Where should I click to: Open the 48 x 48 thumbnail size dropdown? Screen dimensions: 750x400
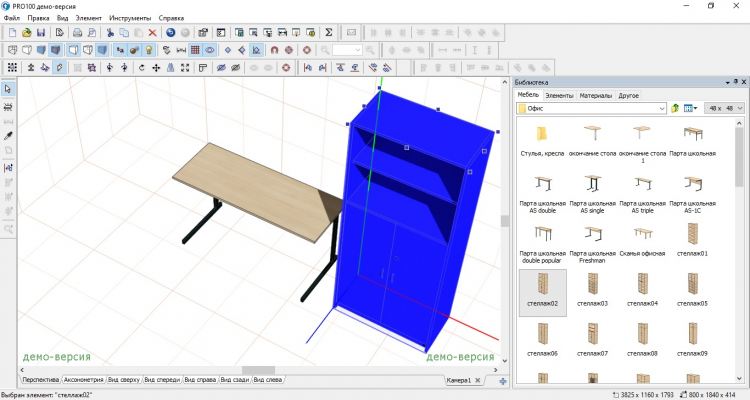point(738,108)
